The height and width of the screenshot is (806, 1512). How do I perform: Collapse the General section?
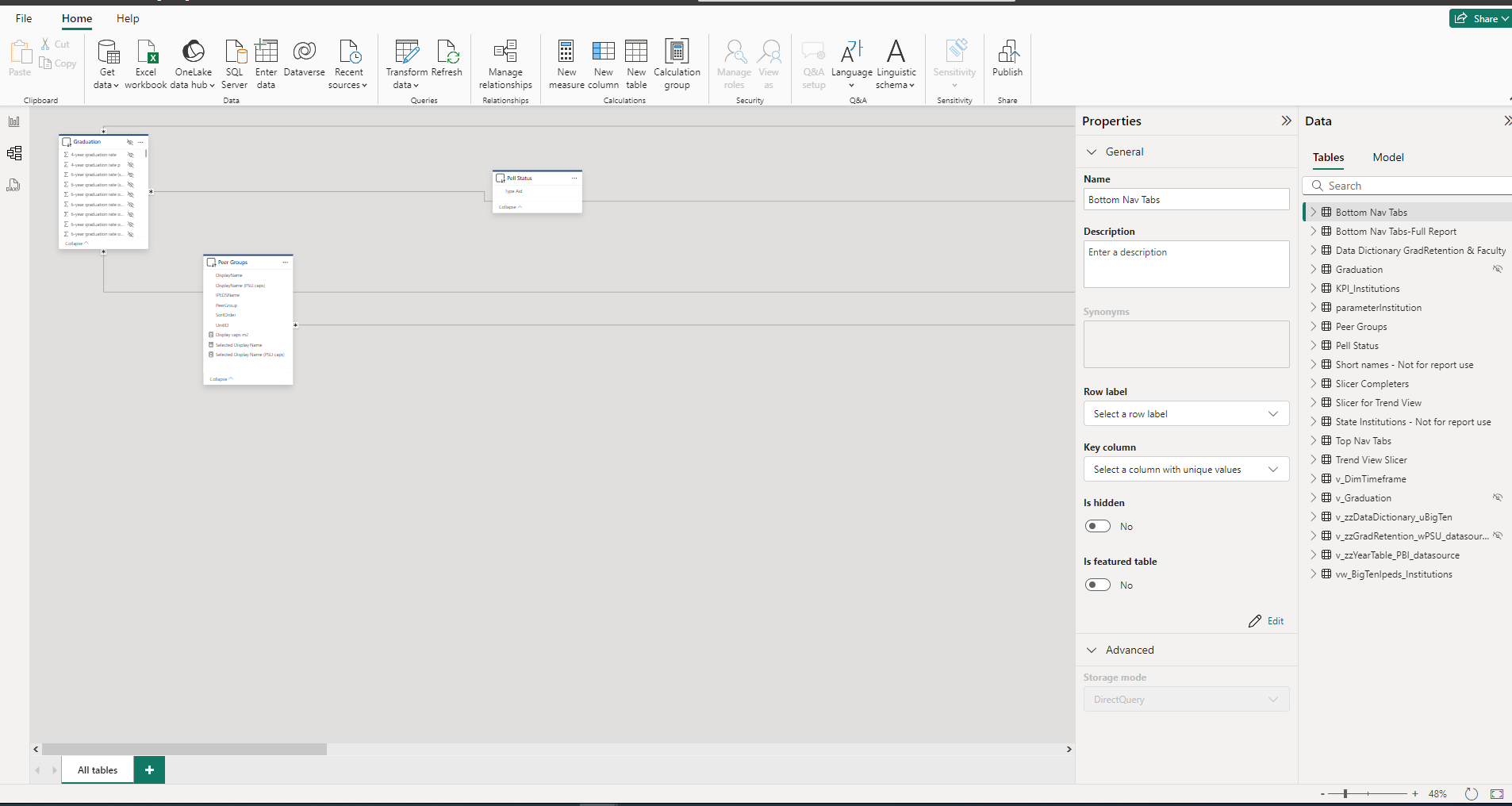[1092, 152]
